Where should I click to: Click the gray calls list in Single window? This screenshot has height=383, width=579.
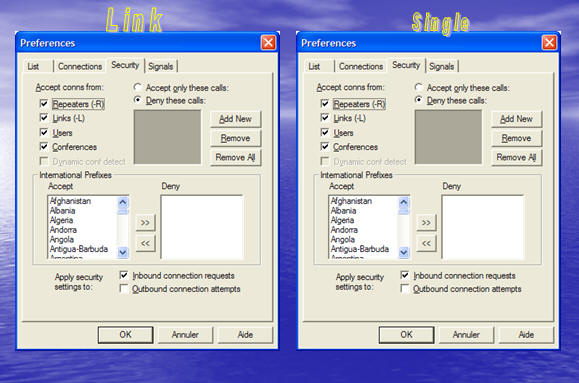point(448,137)
